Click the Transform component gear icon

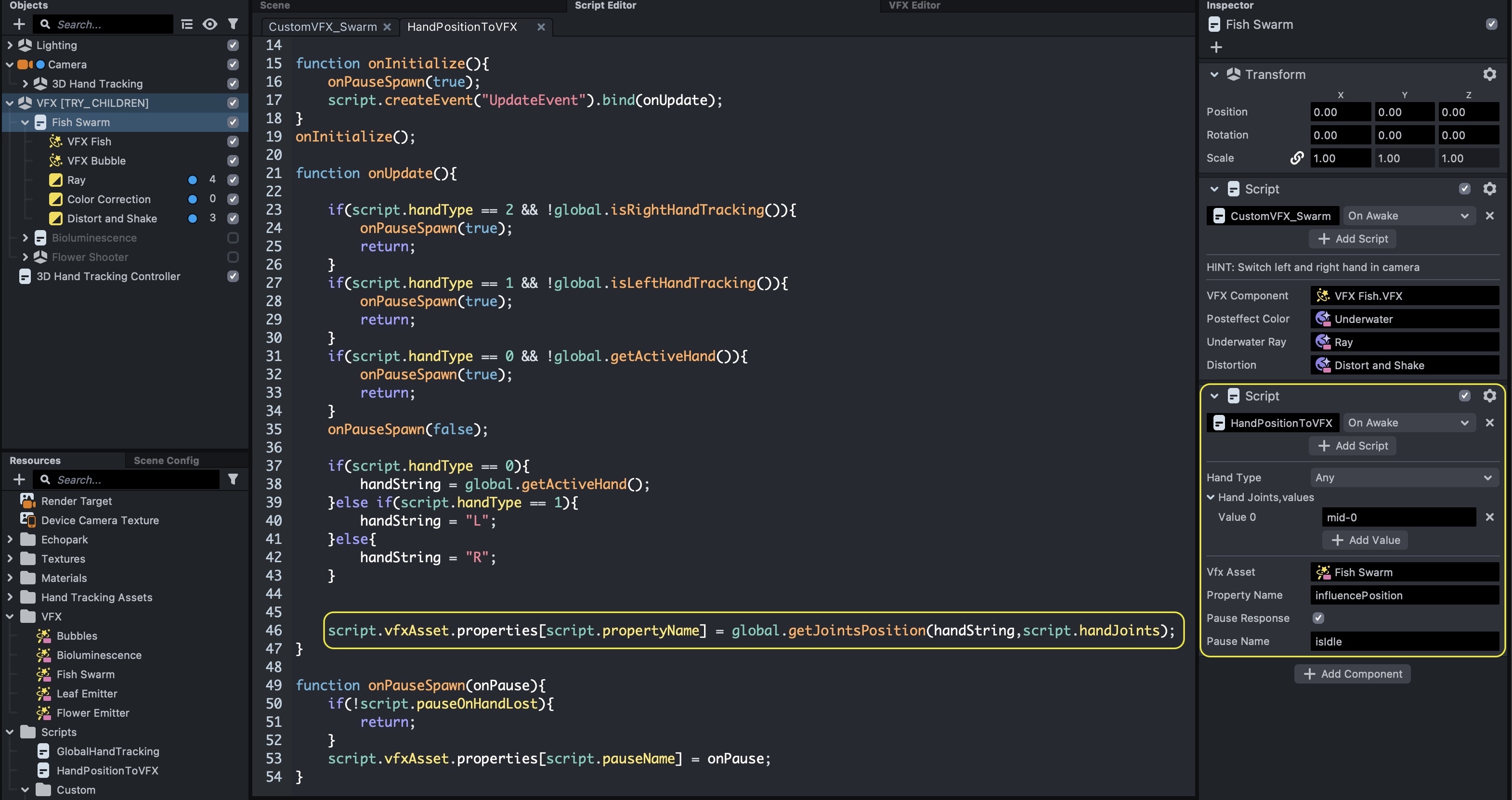click(x=1489, y=75)
